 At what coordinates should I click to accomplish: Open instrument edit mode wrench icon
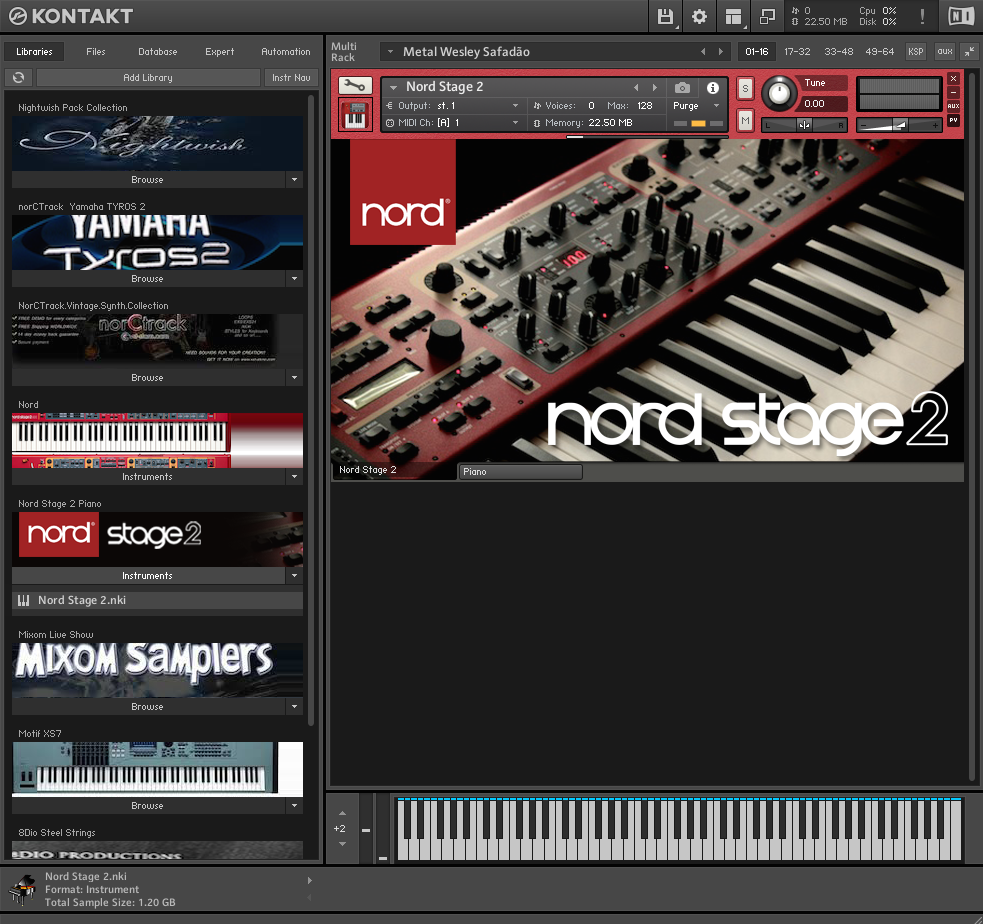coord(355,86)
